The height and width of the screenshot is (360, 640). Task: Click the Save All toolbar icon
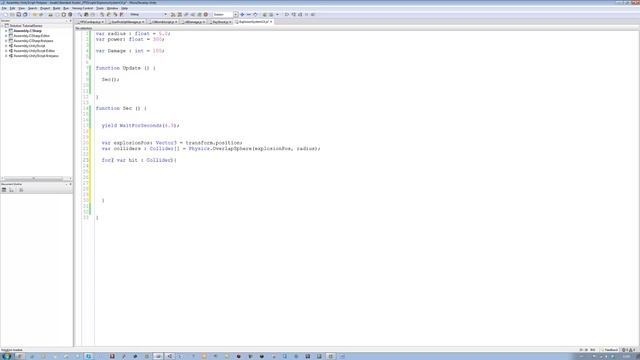coord(25,14)
